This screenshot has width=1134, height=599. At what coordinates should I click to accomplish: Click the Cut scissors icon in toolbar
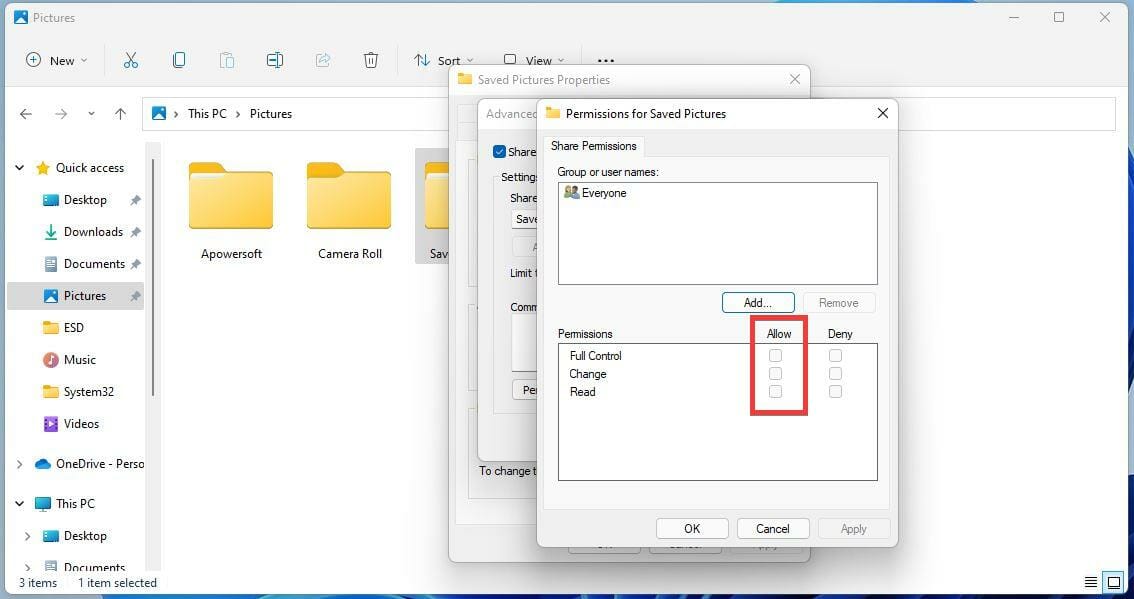tap(130, 61)
